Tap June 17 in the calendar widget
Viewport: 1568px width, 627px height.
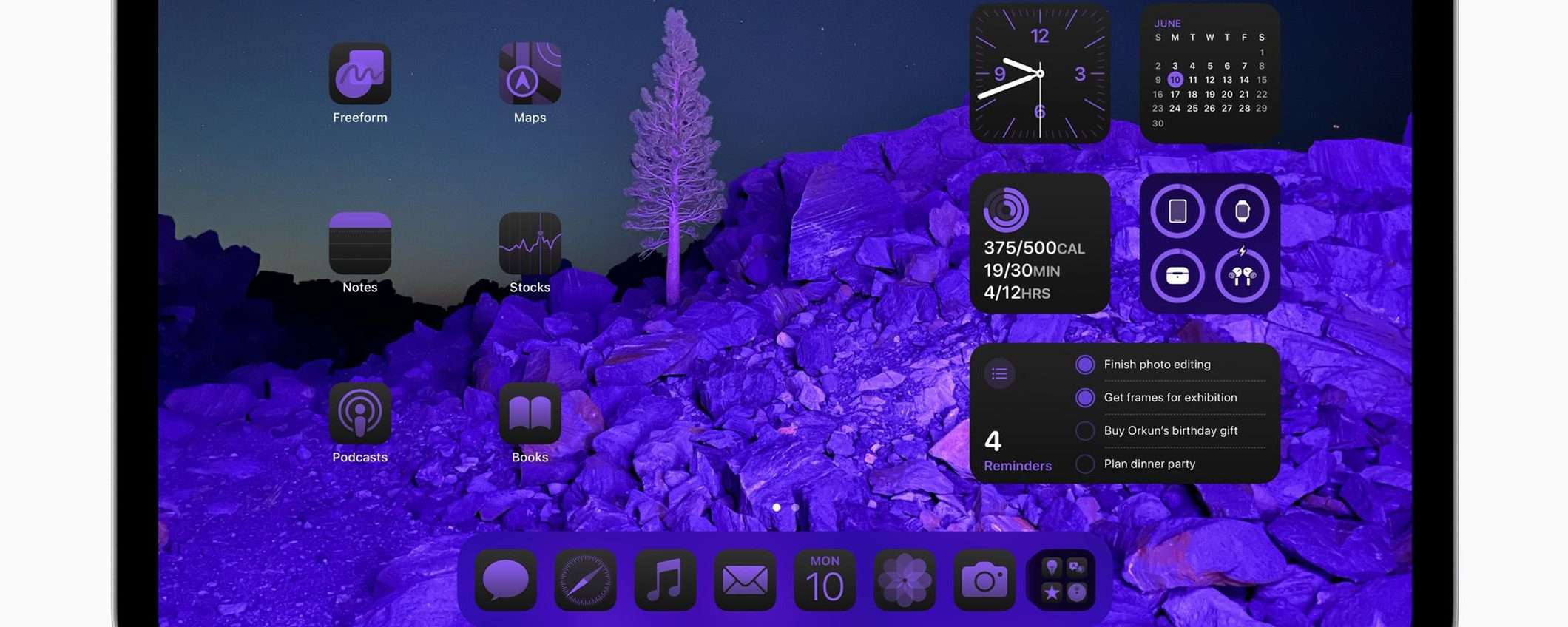(1175, 95)
